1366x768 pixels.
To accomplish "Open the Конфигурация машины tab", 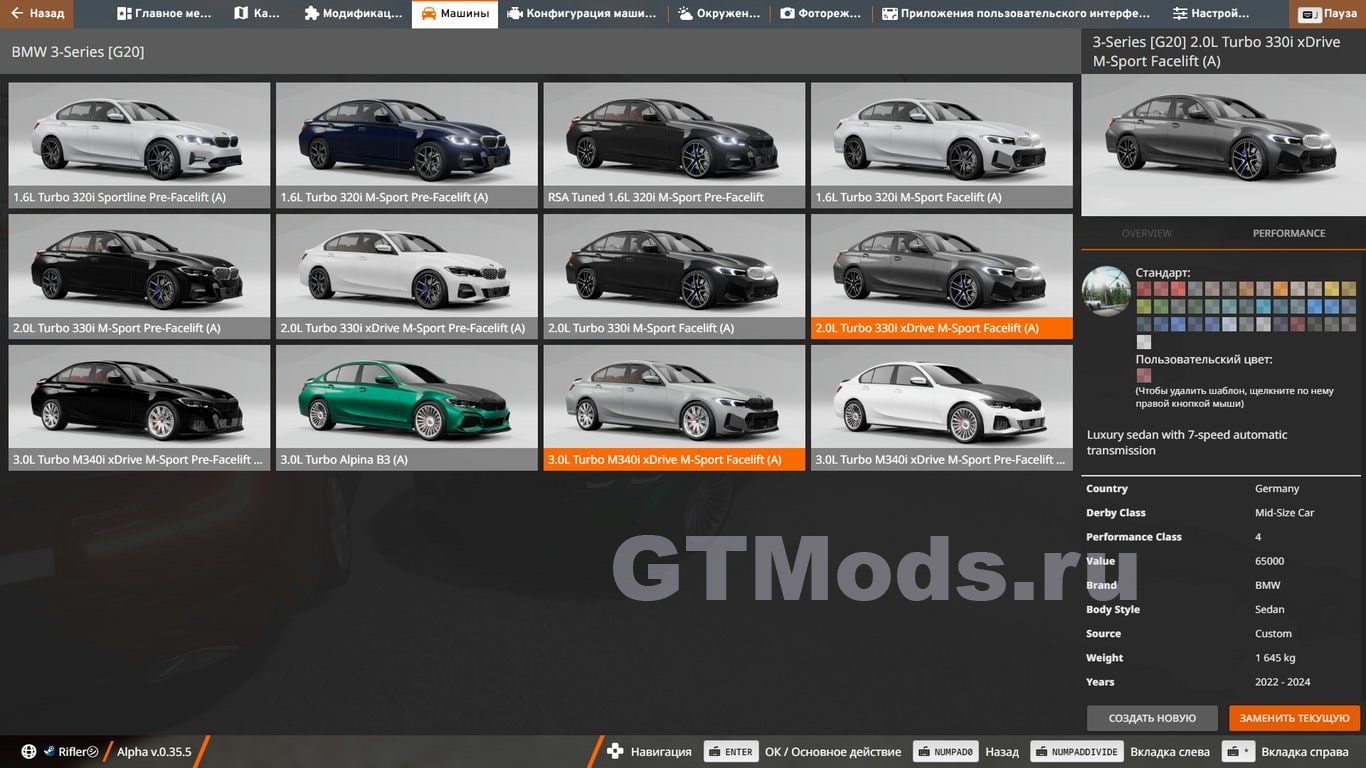I will pos(582,14).
